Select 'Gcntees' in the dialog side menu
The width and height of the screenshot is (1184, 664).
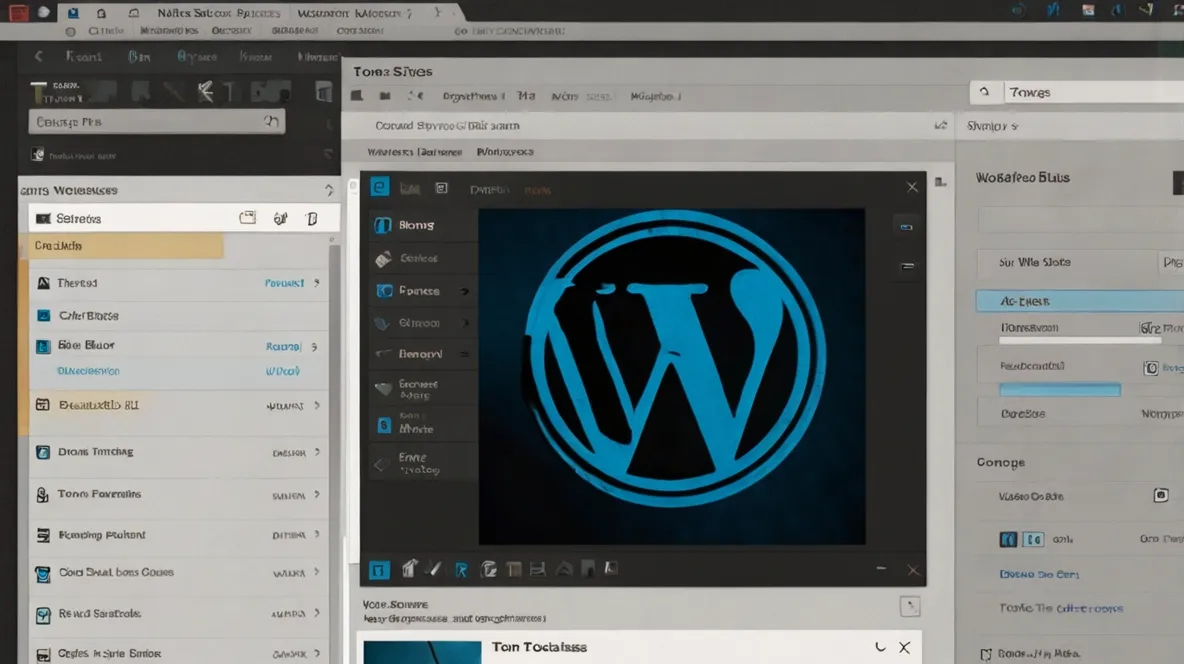point(424,258)
